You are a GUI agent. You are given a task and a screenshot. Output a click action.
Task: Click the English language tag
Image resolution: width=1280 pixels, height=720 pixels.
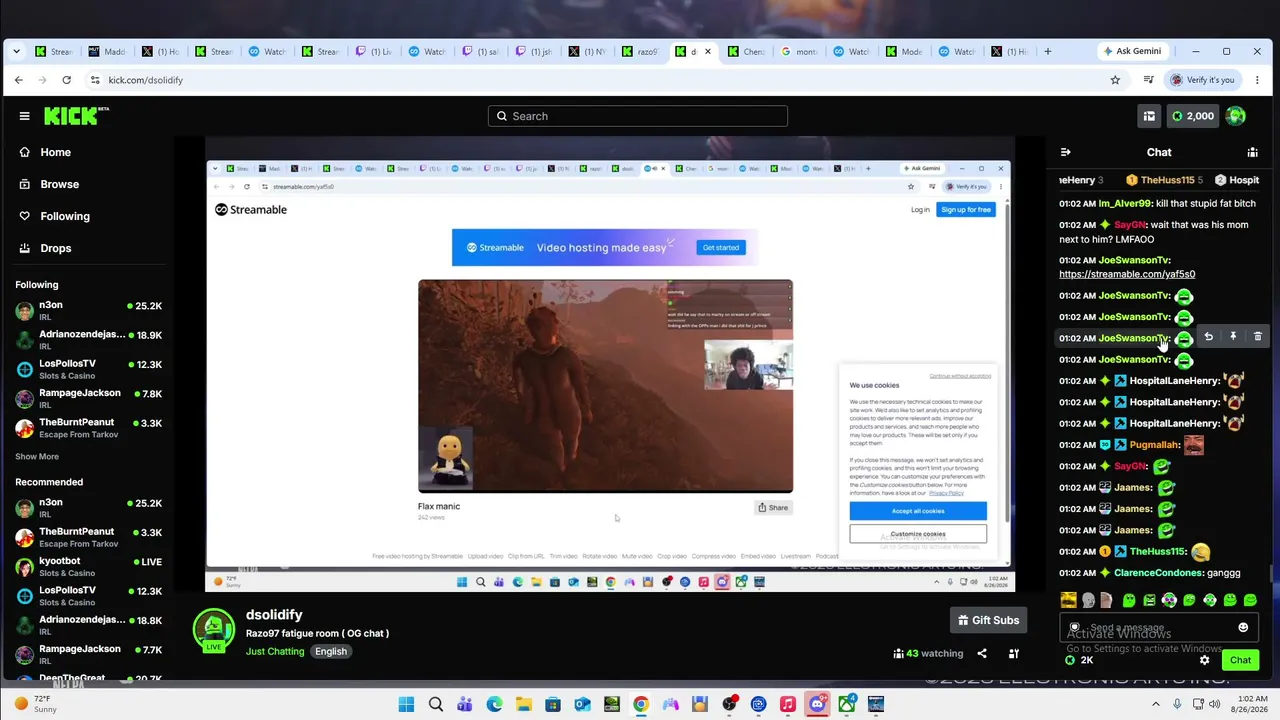(x=331, y=652)
